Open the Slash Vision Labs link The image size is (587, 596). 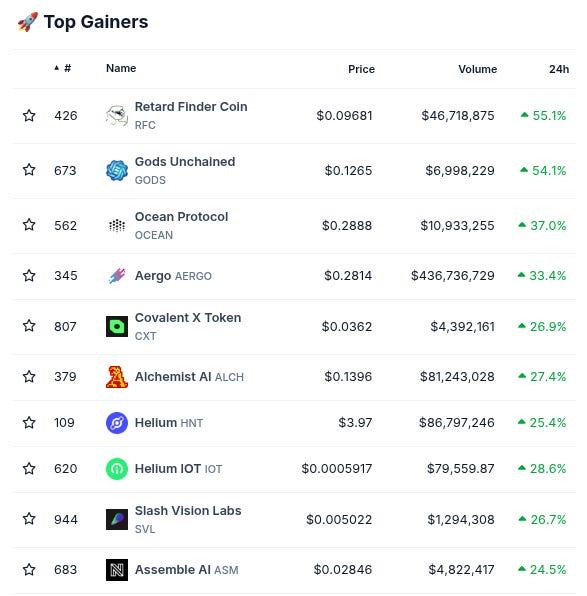(x=188, y=510)
